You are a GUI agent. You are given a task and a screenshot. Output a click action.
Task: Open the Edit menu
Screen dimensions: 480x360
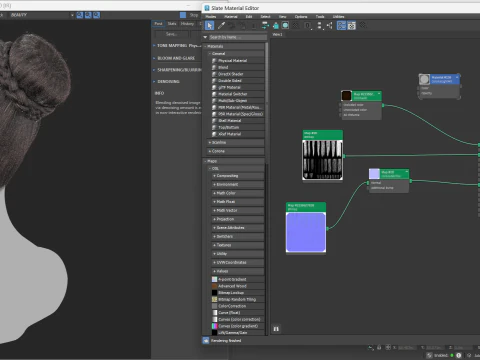coord(249,16)
